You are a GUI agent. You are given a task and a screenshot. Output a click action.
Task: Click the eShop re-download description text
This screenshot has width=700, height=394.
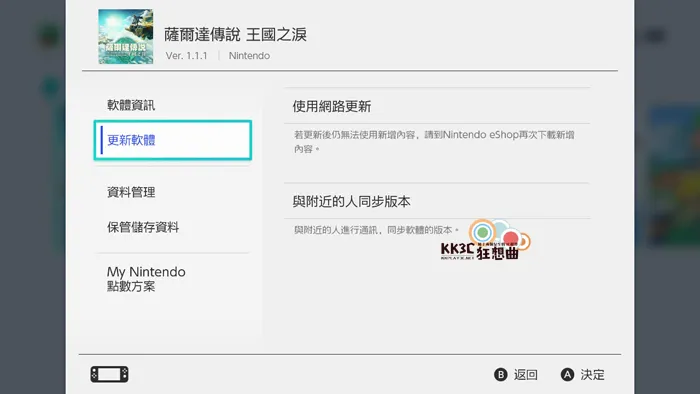pyautogui.click(x=434, y=141)
